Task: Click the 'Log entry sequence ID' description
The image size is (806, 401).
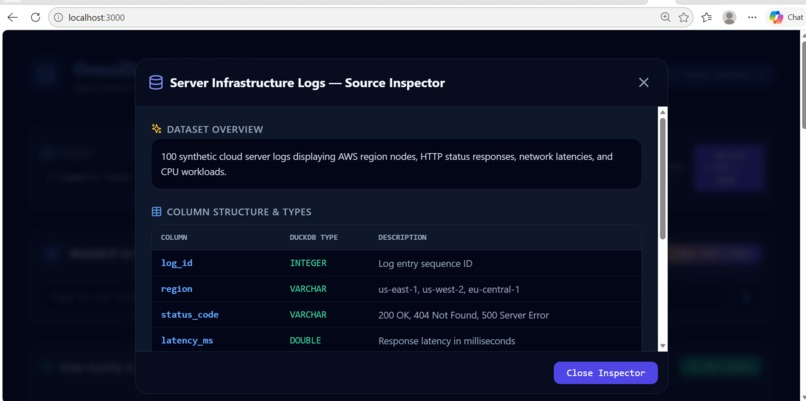Action: pos(425,264)
